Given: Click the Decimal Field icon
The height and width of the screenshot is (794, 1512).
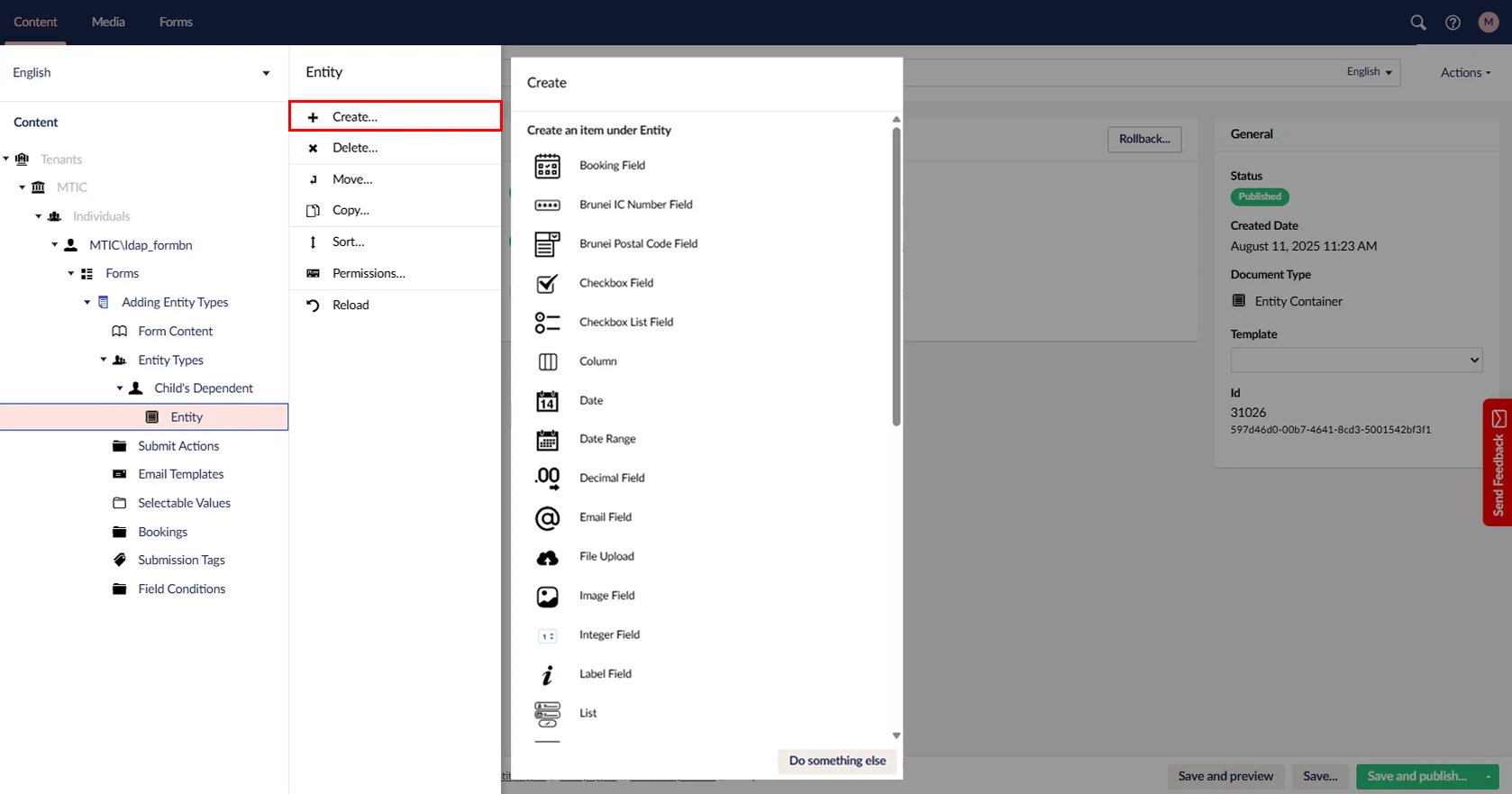Looking at the screenshot, I should coord(547,479).
